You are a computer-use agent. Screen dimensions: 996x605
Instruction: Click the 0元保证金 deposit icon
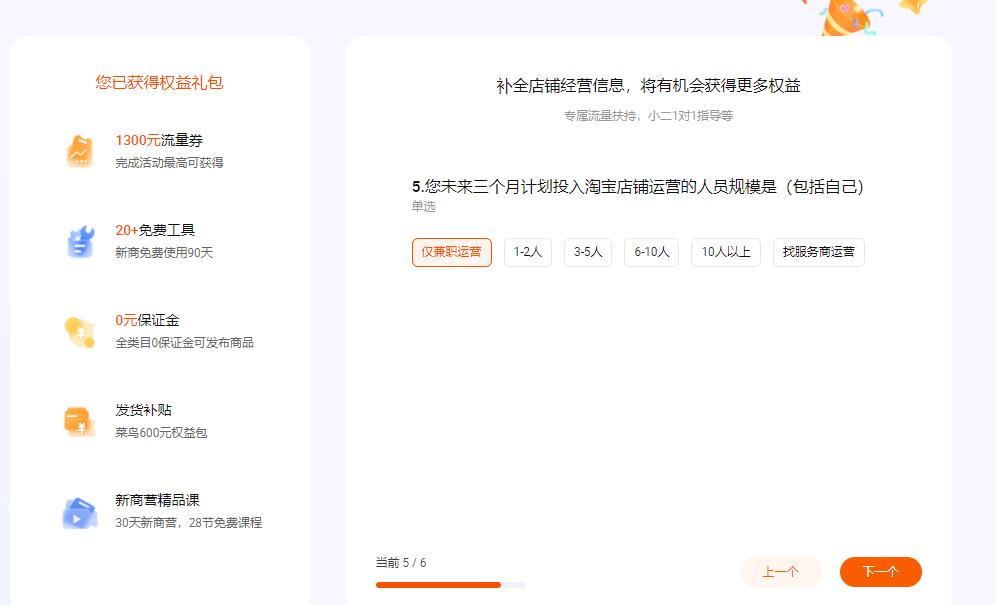[78, 330]
